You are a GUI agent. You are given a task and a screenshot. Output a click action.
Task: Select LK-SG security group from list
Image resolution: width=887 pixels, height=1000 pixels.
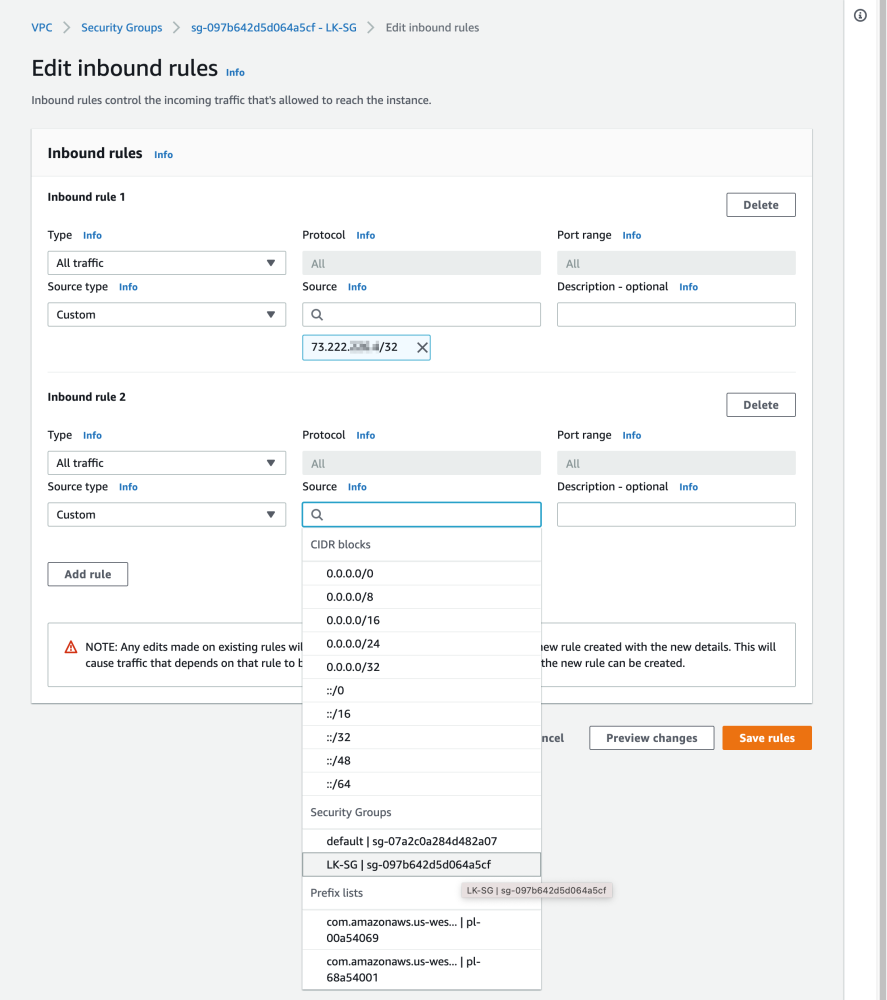coord(409,865)
